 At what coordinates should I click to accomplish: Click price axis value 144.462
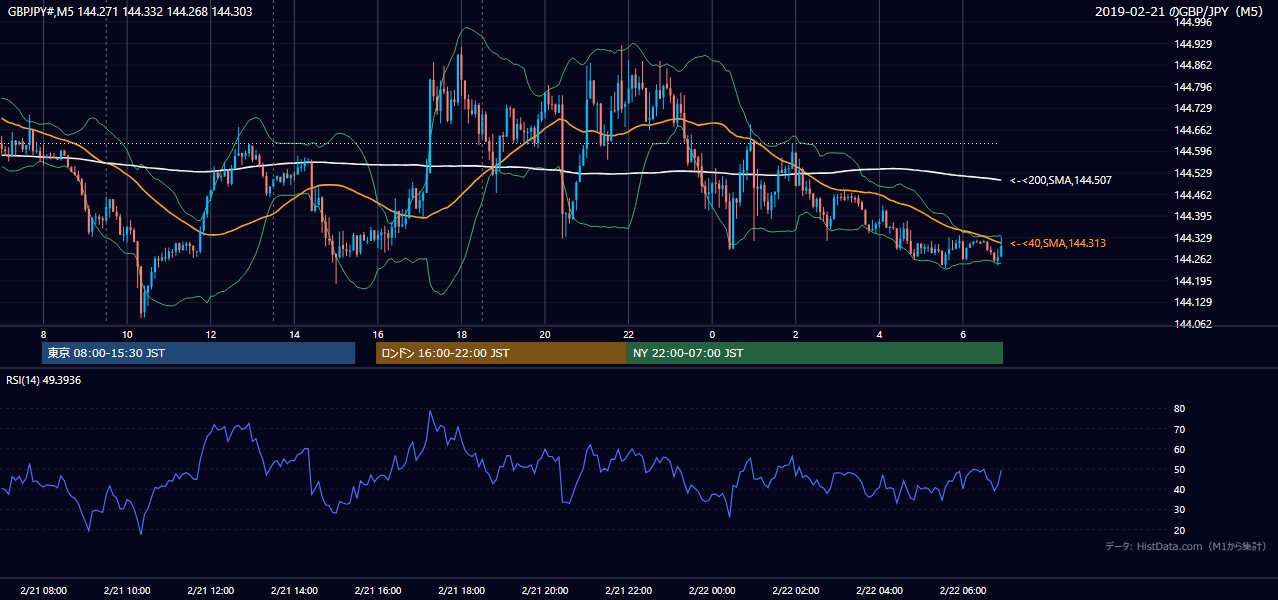(x=1194, y=195)
